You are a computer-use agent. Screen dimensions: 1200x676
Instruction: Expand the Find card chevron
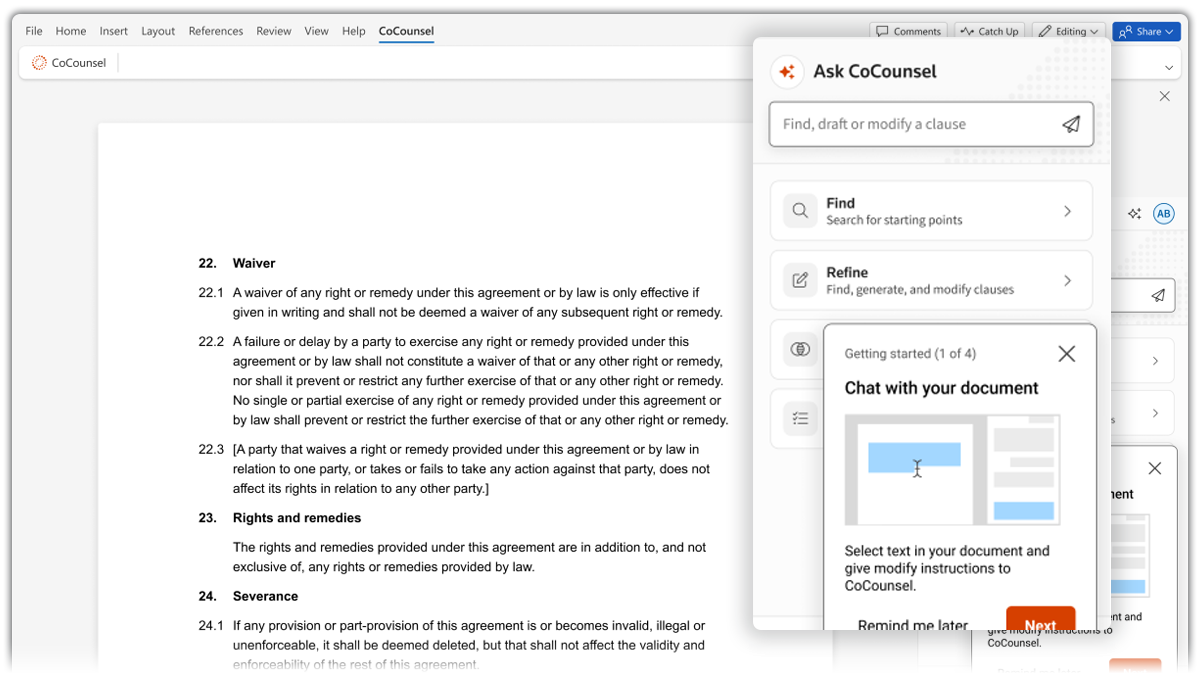click(x=1067, y=211)
